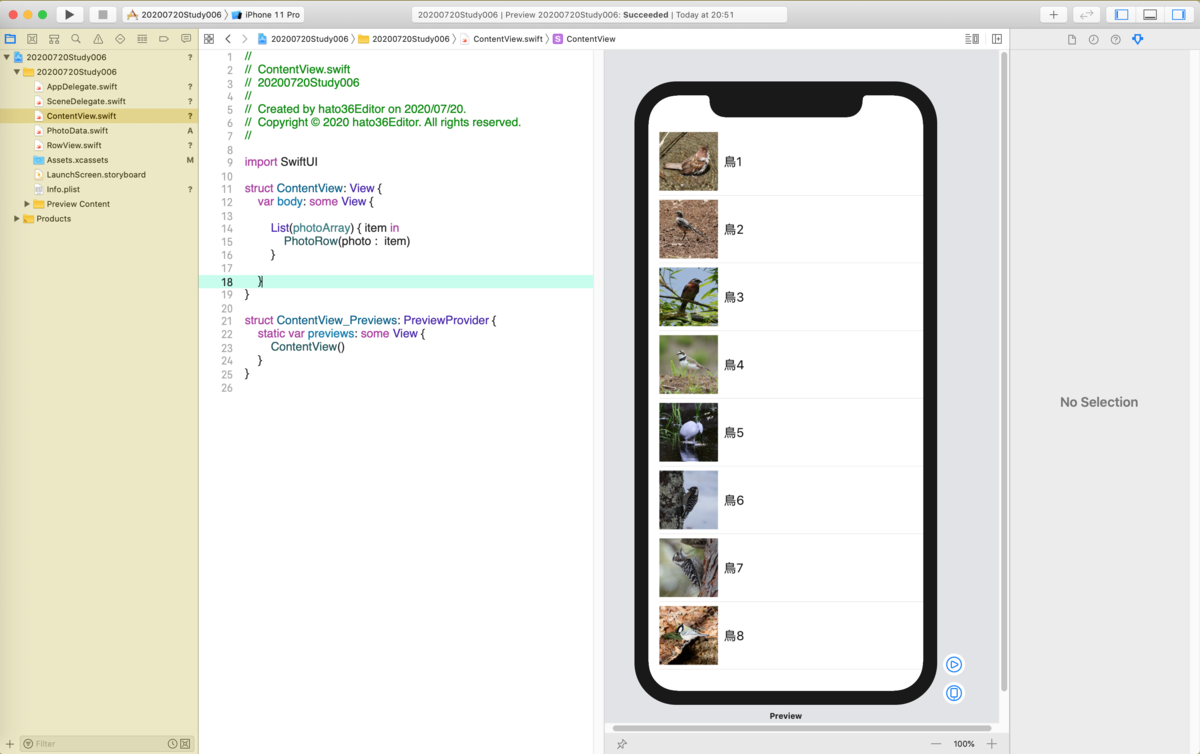Select AppDelegate.swift in navigator
The image size is (1200, 754).
(x=81, y=87)
